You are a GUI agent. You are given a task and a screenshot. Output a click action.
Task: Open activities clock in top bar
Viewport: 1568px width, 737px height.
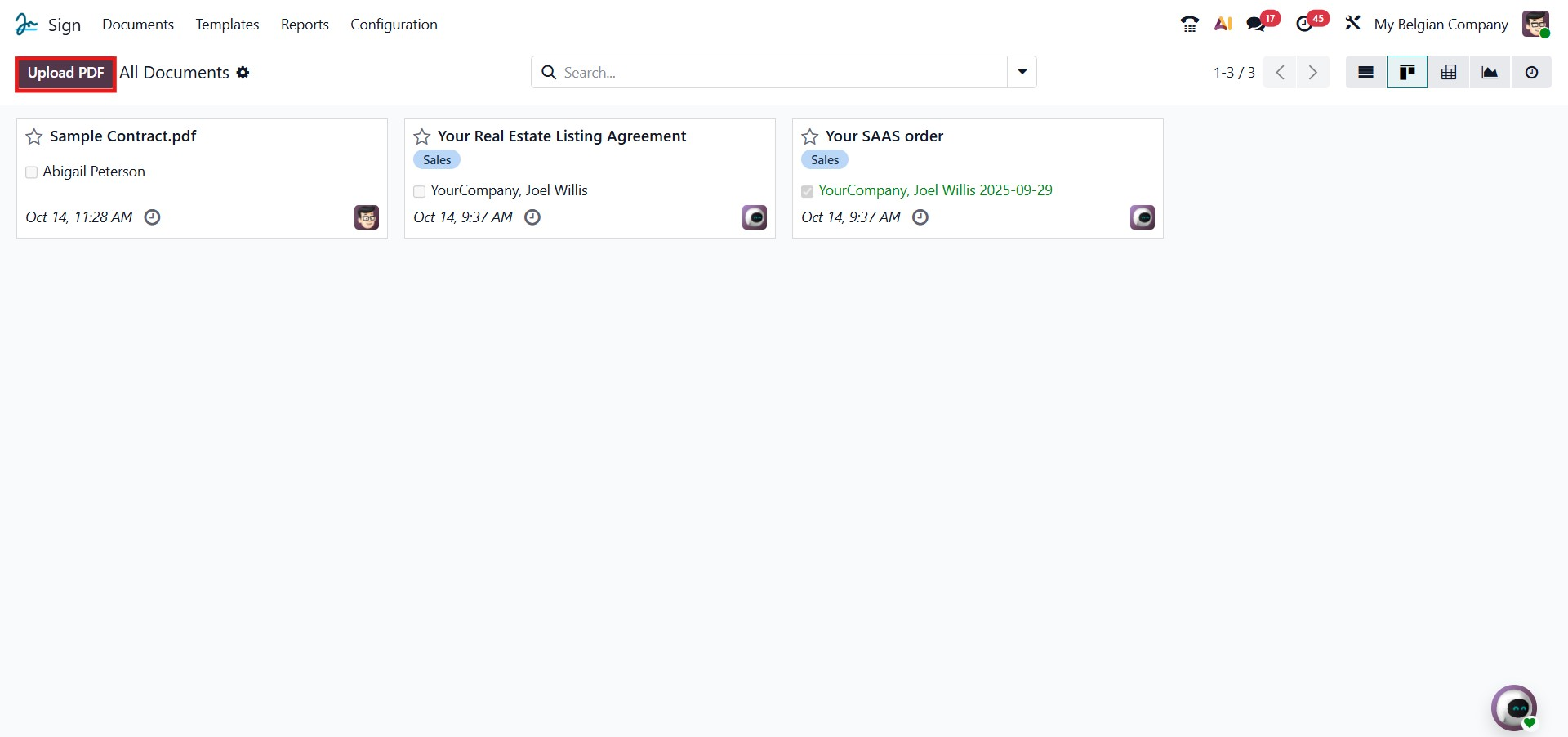pyautogui.click(x=1304, y=25)
